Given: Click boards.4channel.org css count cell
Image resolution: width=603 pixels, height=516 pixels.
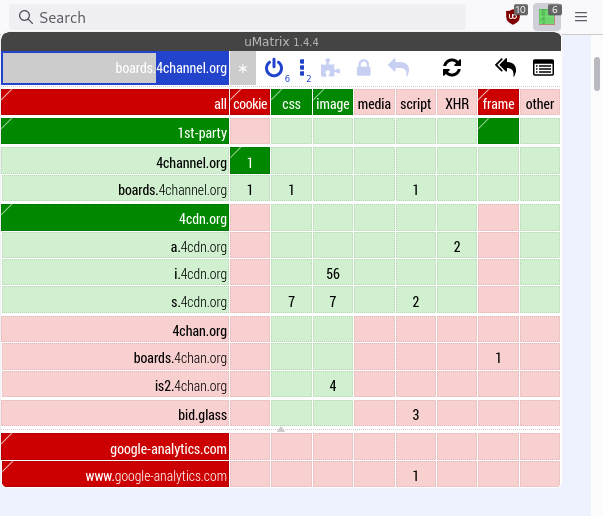Looking at the screenshot, I should pos(291,188).
